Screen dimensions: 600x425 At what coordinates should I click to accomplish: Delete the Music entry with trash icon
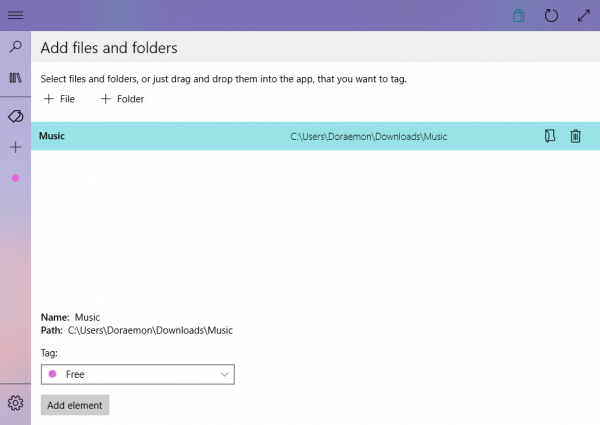pos(576,136)
